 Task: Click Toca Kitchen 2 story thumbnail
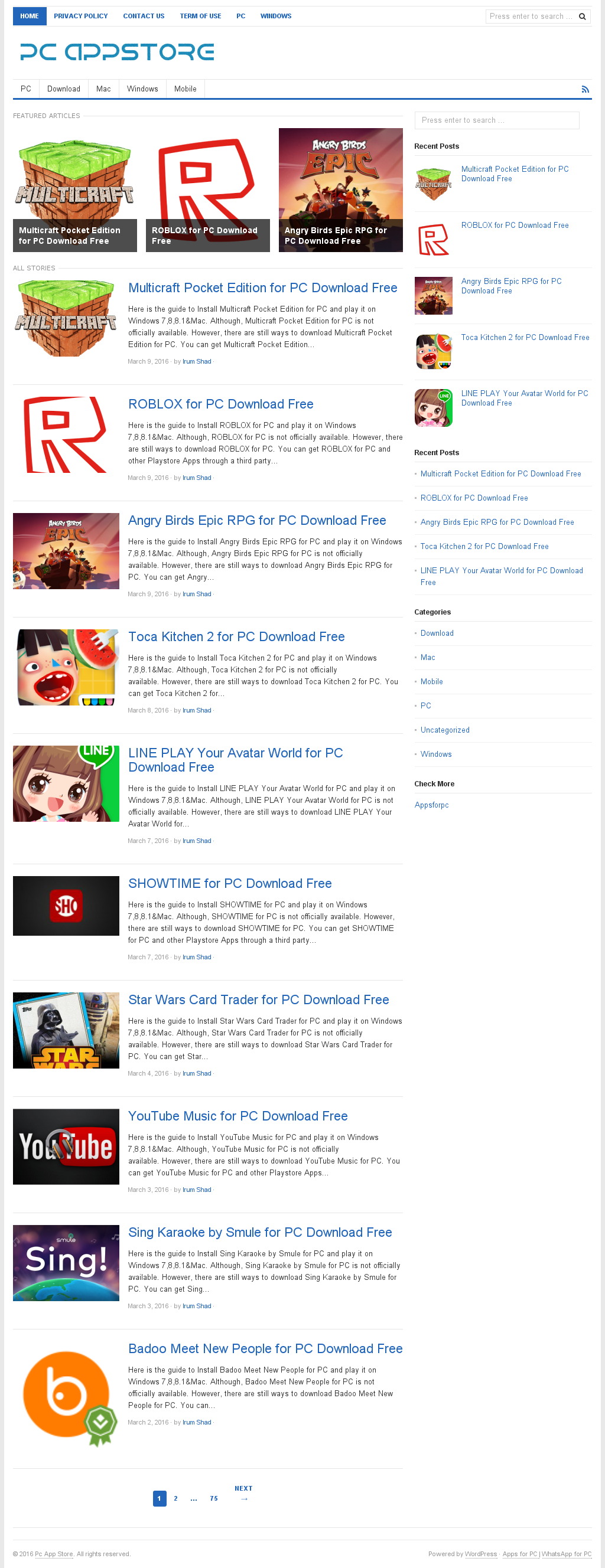pos(66,667)
